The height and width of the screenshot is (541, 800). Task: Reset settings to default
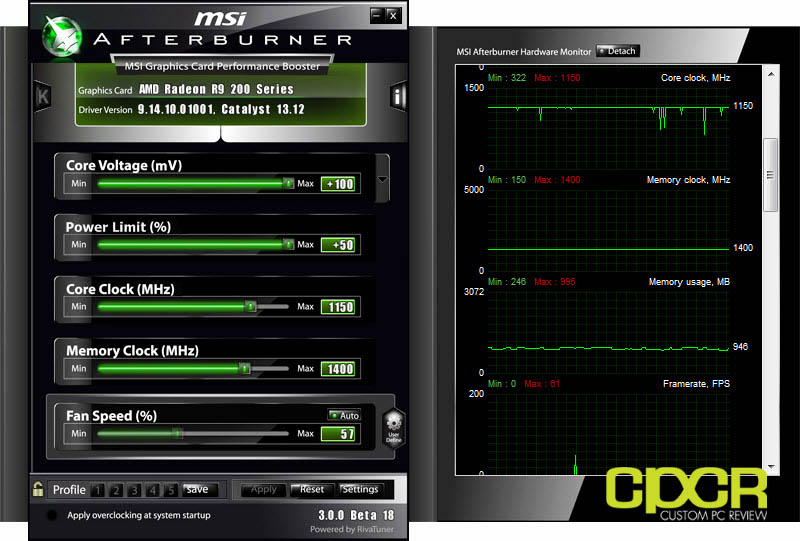point(312,489)
